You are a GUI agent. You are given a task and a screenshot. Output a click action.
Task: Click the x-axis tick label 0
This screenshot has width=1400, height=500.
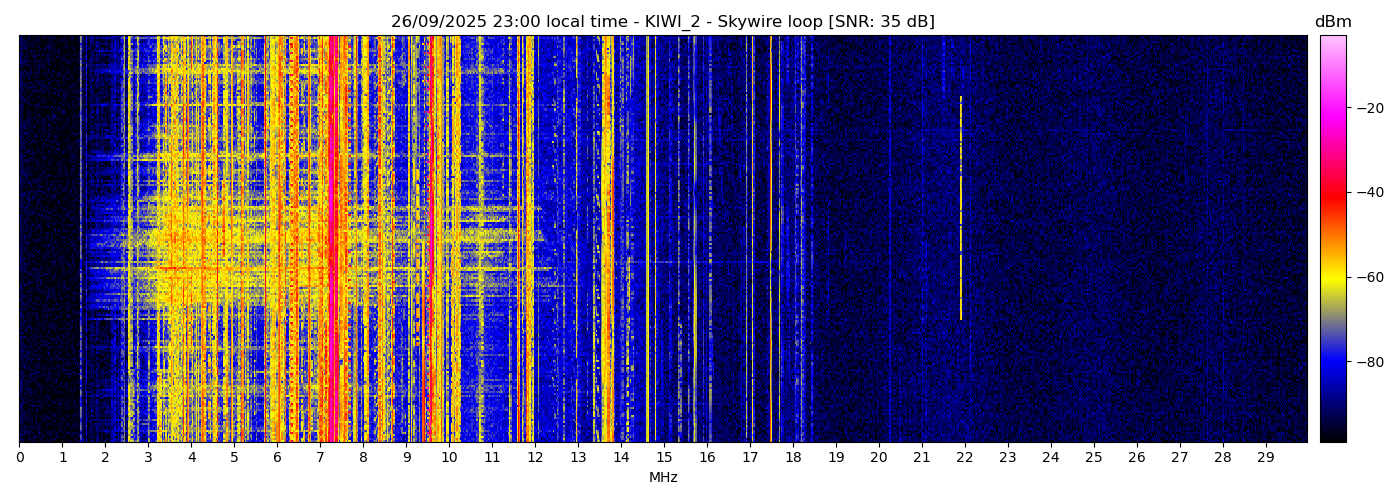20,458
